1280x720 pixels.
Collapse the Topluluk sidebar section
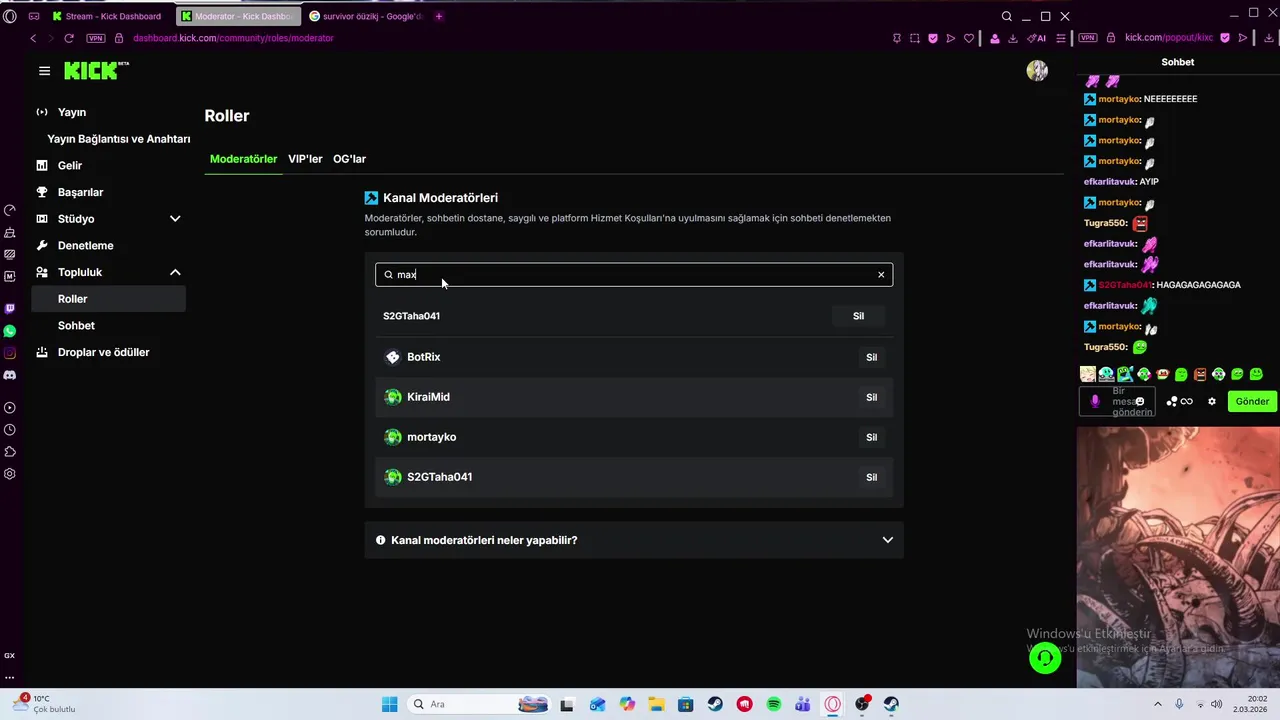coord(175,272)
